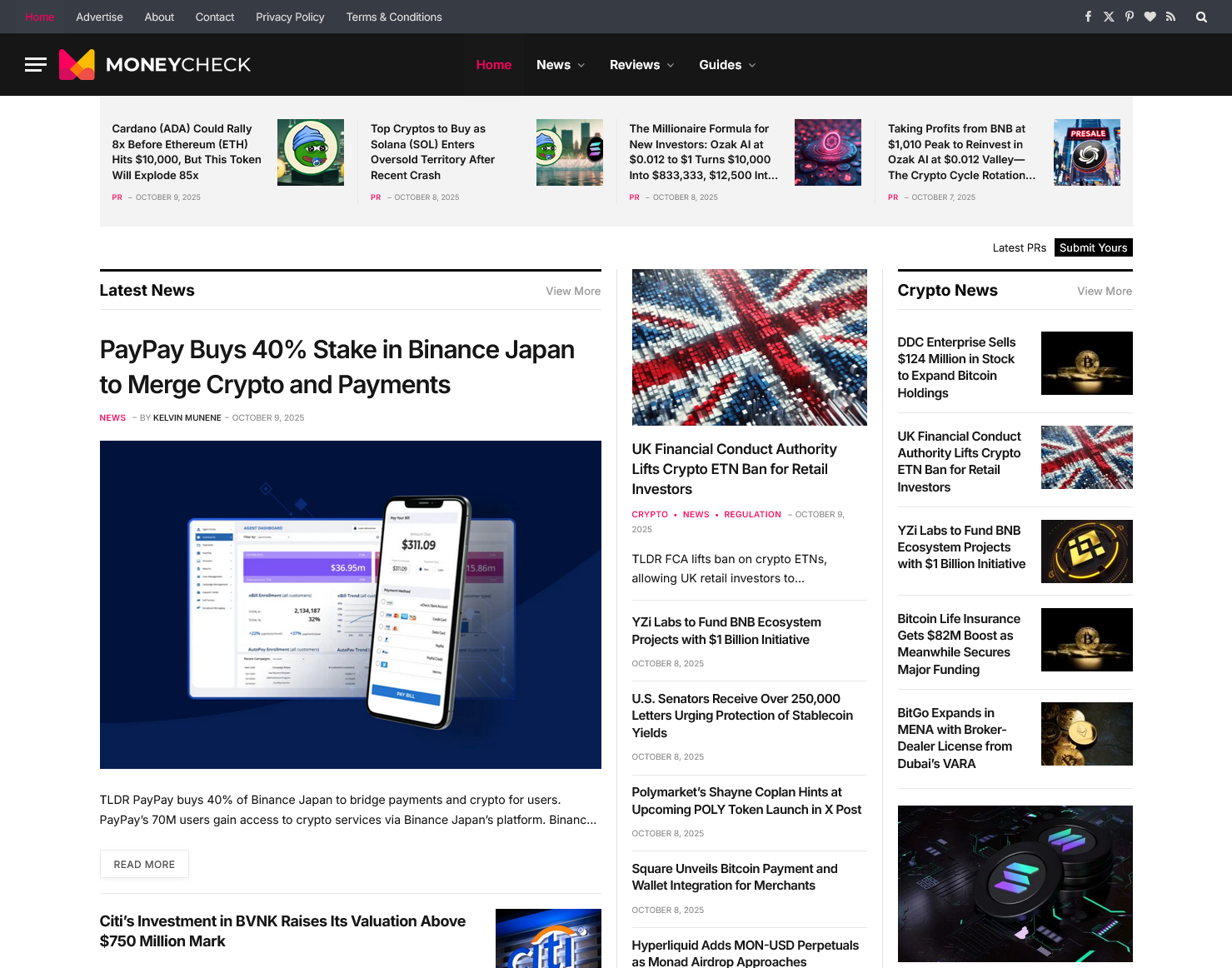Select Contact in the top bar
The height and width of the screenshot is (968, 1232).
(x=215, y=17)
